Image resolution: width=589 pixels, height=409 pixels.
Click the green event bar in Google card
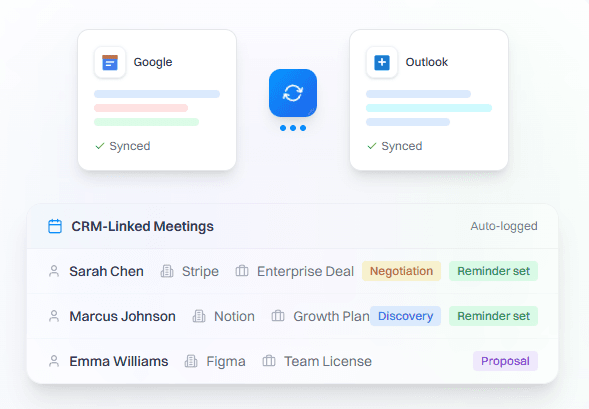pos(146,122)
